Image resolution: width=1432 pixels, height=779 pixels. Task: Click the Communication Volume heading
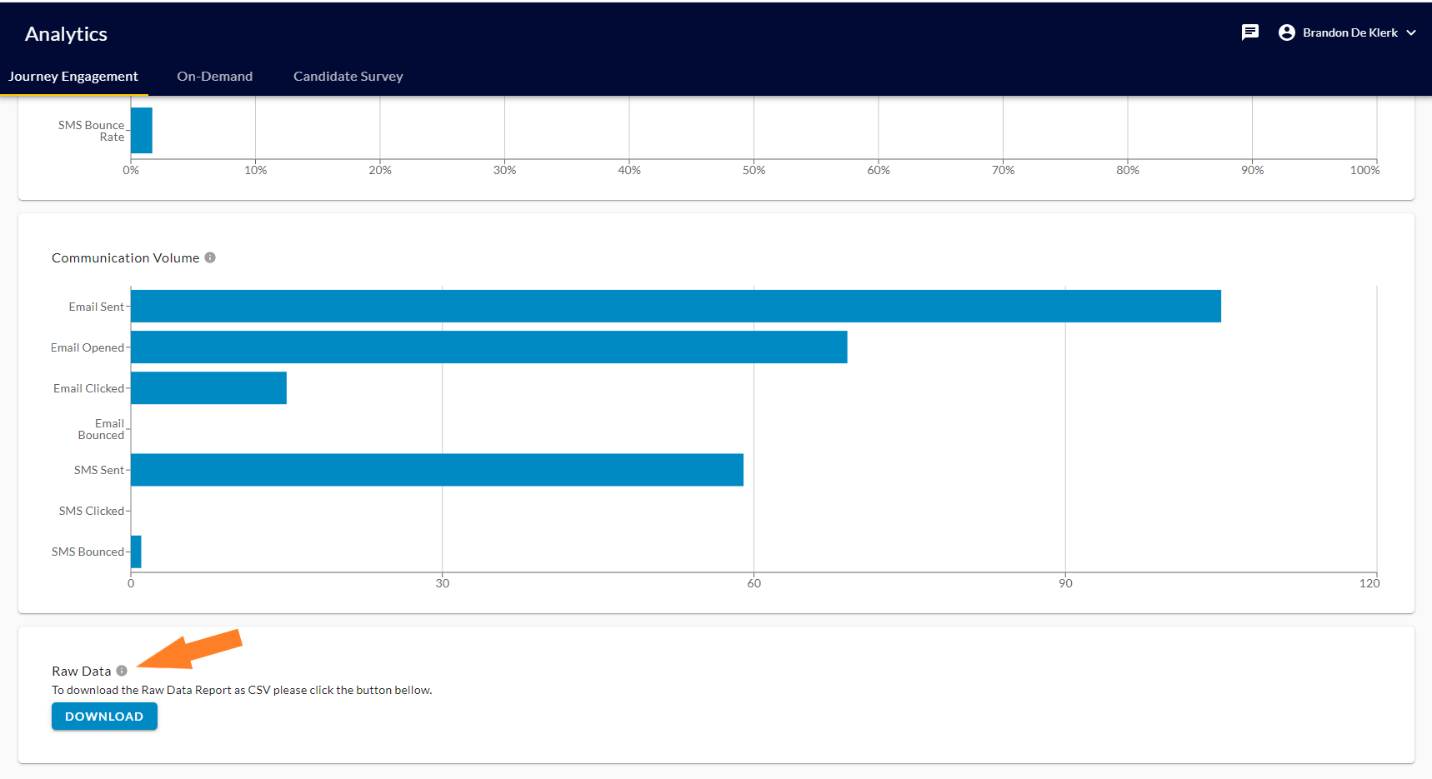pyautogui.click(x=125, y=258)
